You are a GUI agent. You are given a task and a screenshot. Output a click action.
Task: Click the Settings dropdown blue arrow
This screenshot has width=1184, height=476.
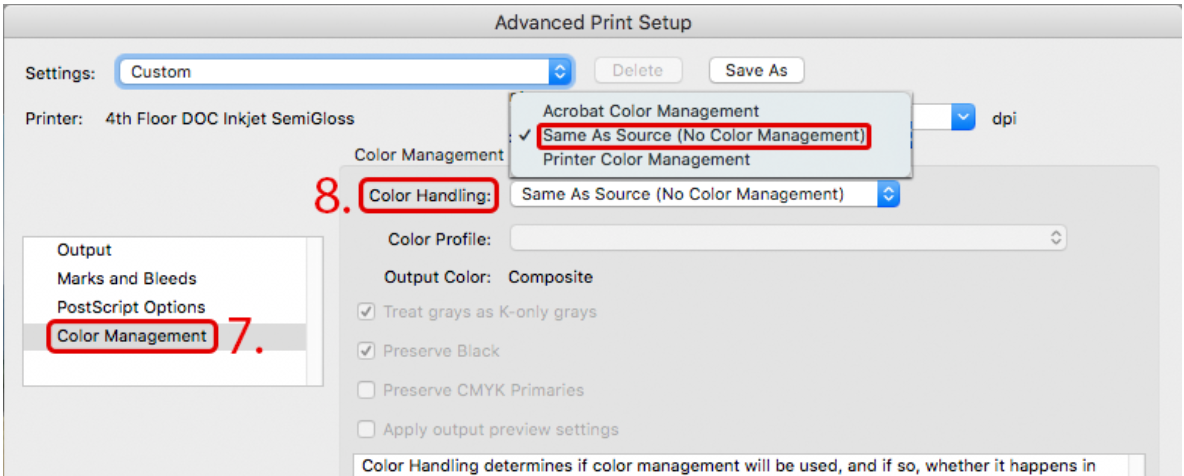tap(560, 72)
